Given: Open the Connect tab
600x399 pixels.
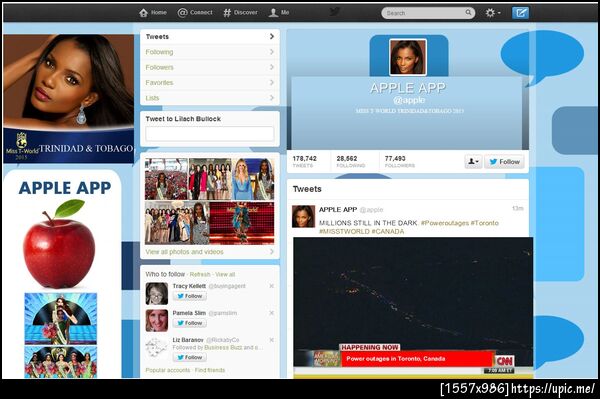Looking at the screenshot, I should 195,13.
